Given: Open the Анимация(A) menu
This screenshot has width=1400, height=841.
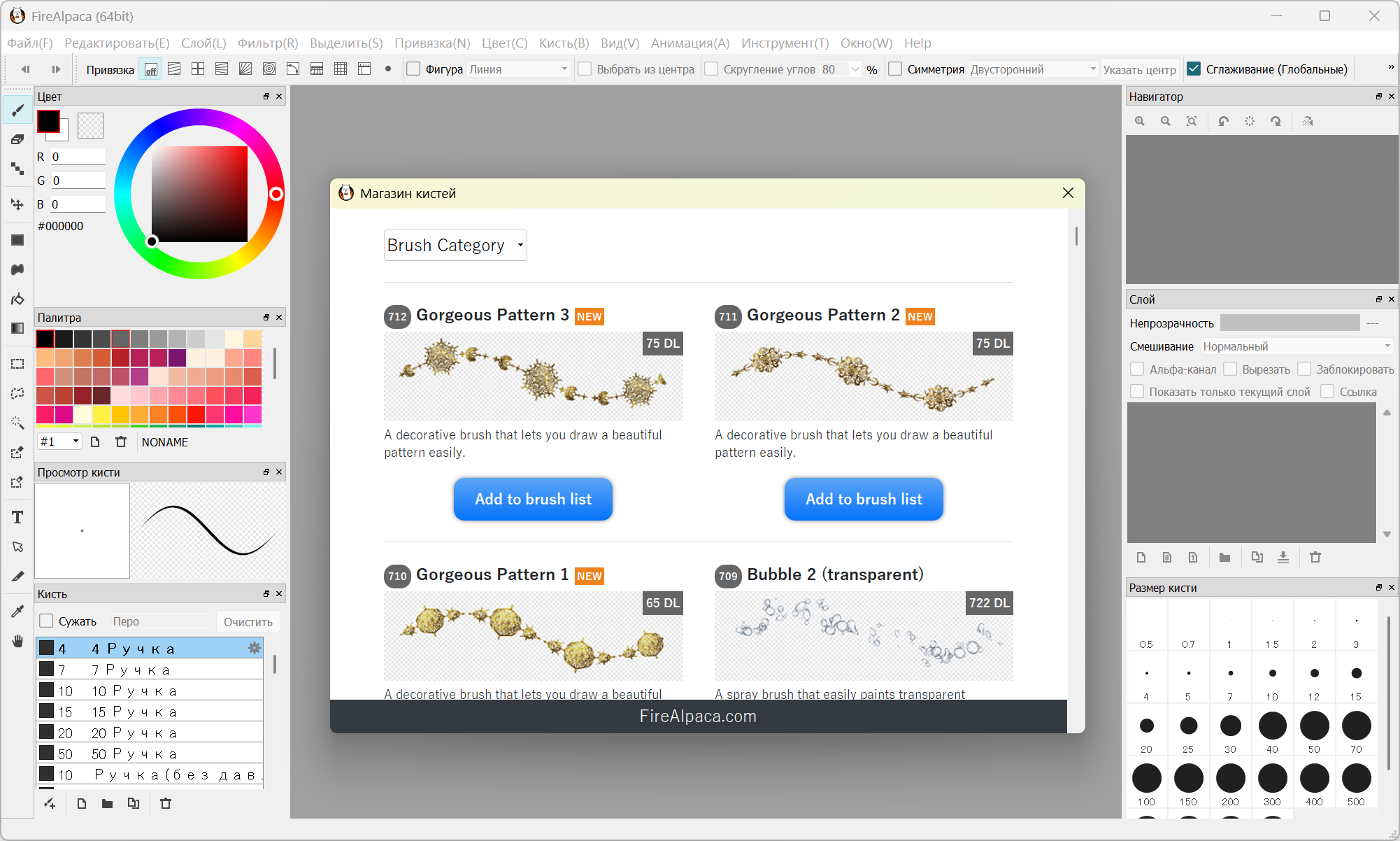Looking at the screenshot, I should coord(690,43).
